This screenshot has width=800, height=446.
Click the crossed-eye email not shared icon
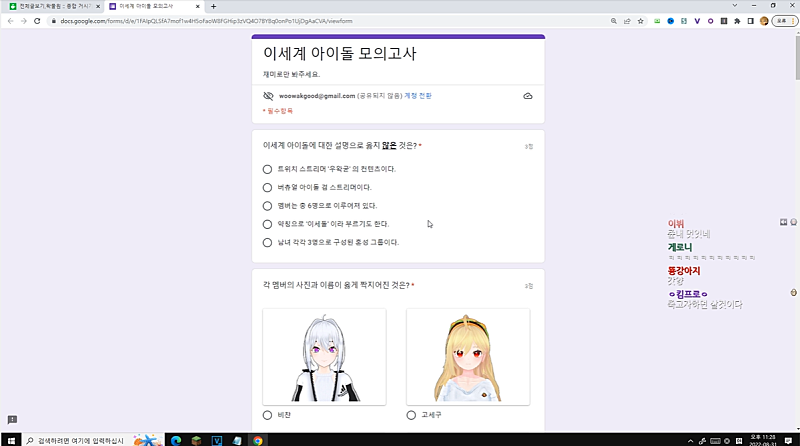point(268,96)
